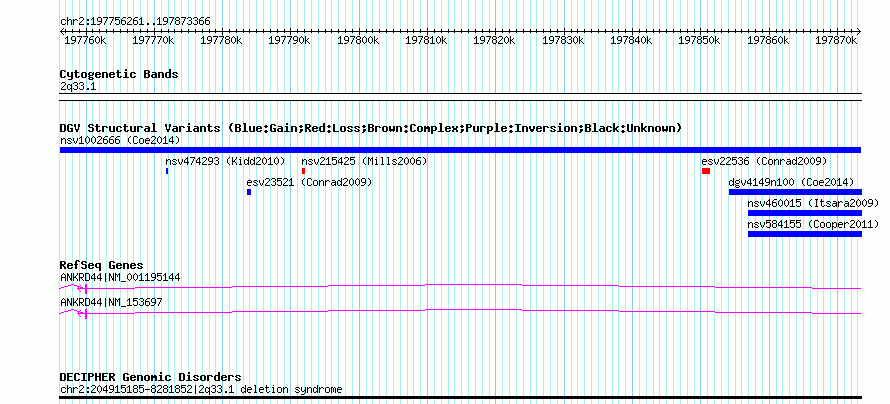Click the 197780k ruler position
This screenshot has width=890, height=404.
click(x=221, y=40)
